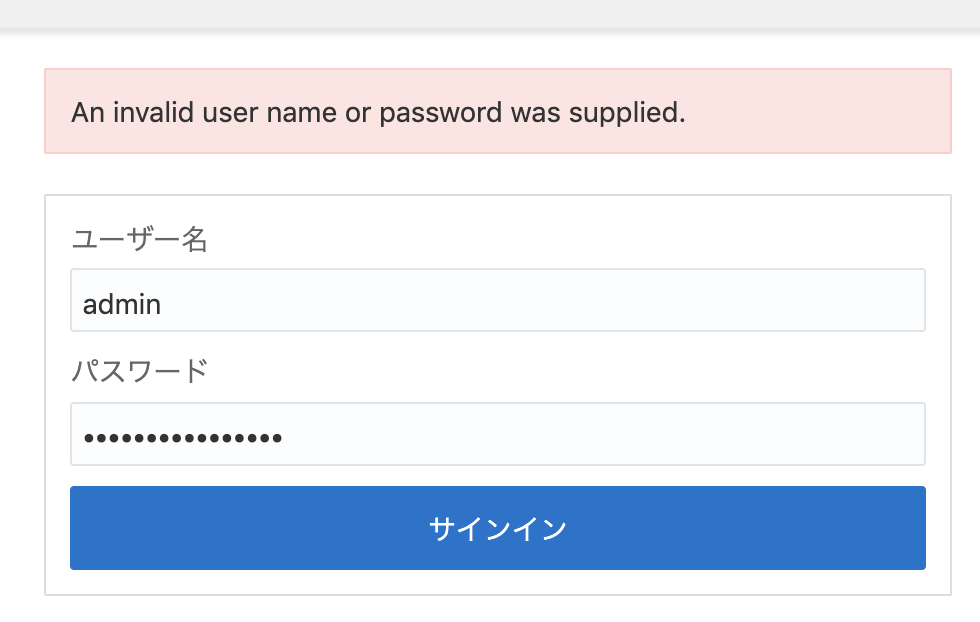Click the invalid user name error alert

(498, 111)
